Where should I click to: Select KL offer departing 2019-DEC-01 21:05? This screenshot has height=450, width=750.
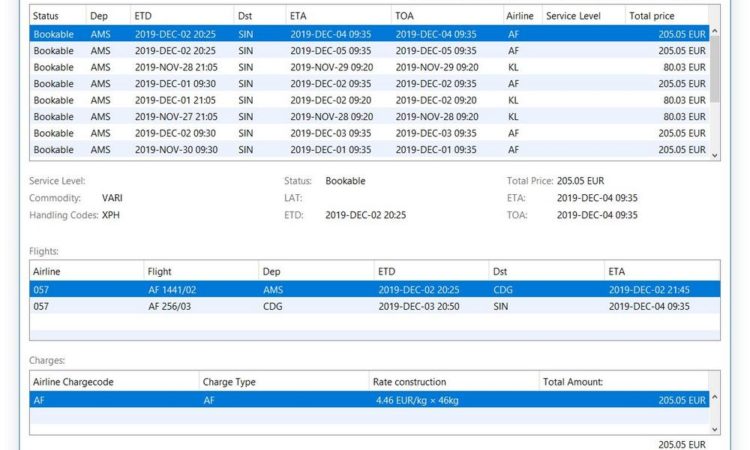[369, 100]
